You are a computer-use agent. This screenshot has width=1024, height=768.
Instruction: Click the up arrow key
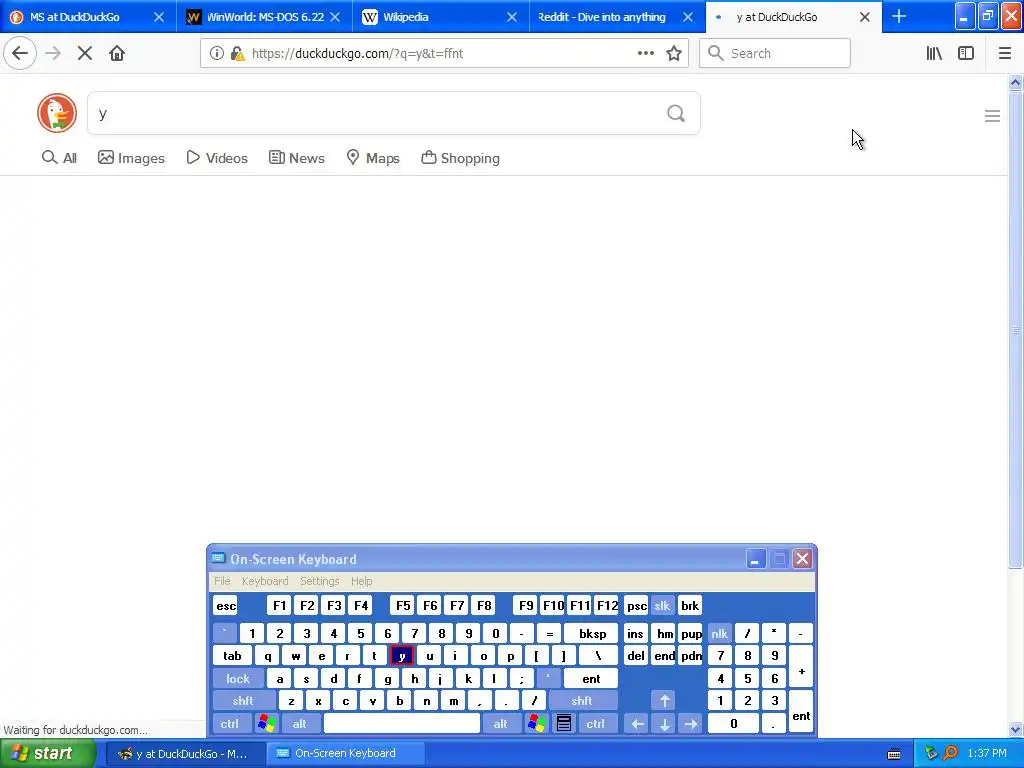[664, 701]
